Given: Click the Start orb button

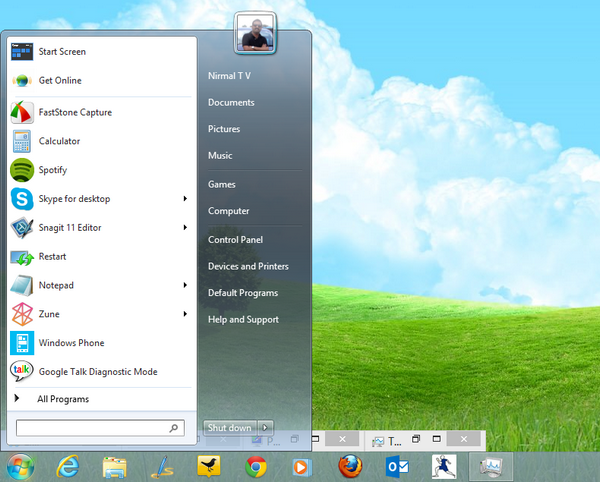Looking at the screenshot, I should pyautogui.click(x=21, y=467).
